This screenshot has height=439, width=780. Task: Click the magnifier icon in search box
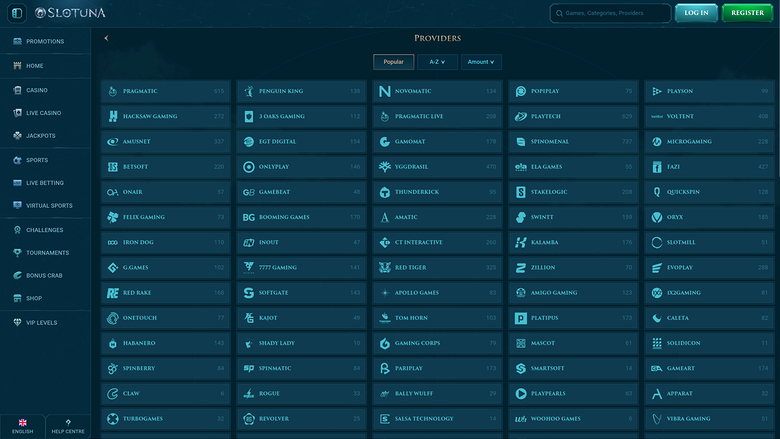tap(559, 13)
